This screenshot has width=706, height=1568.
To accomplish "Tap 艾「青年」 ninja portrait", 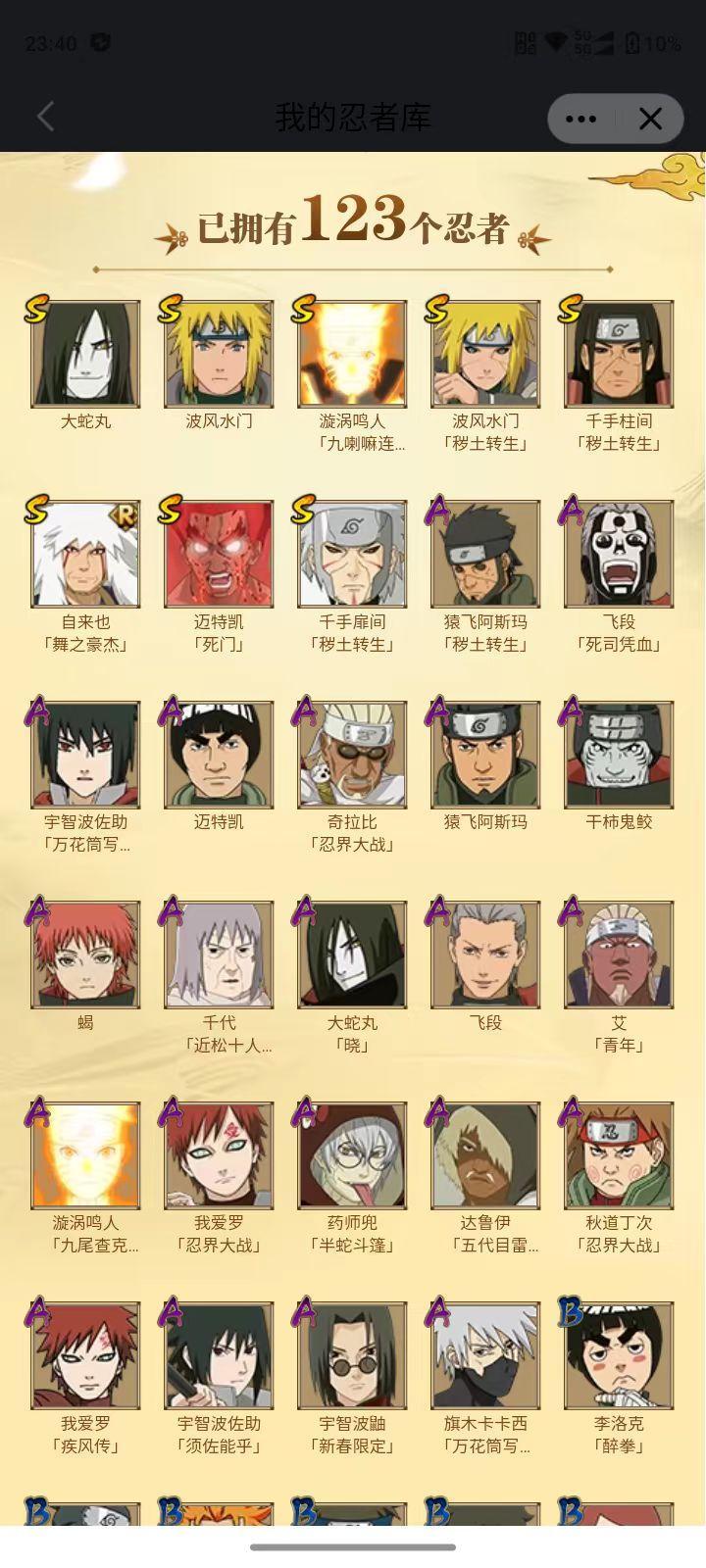I will click(x=619, y=955).
